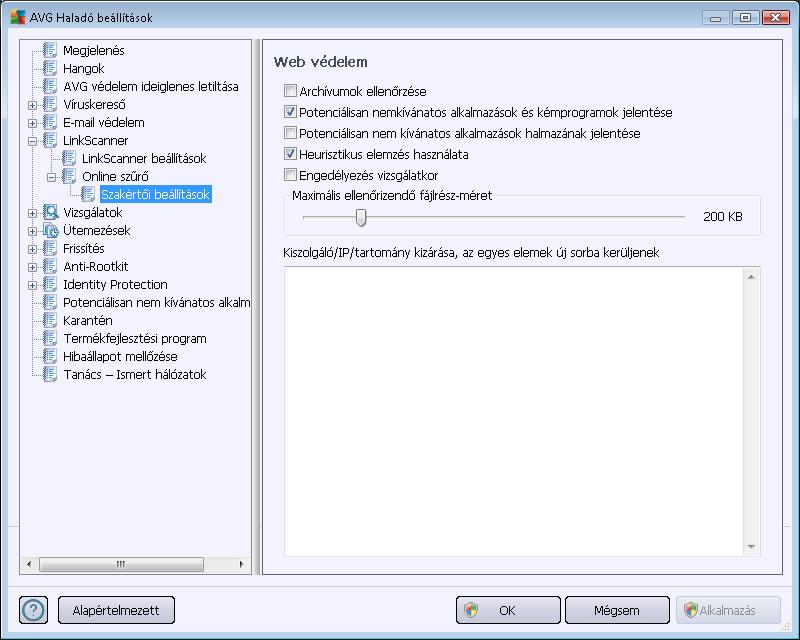
Task: Collapse the LinkScanner tree node
Action: [33, 141]
